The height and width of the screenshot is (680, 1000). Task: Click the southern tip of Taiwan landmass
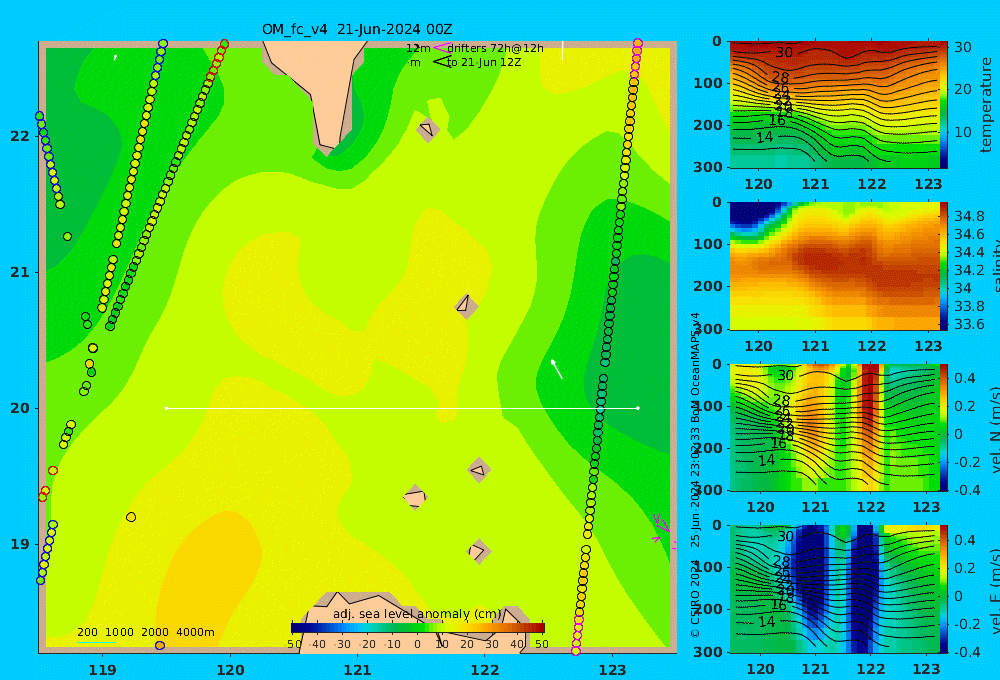(x=328, y=150)
